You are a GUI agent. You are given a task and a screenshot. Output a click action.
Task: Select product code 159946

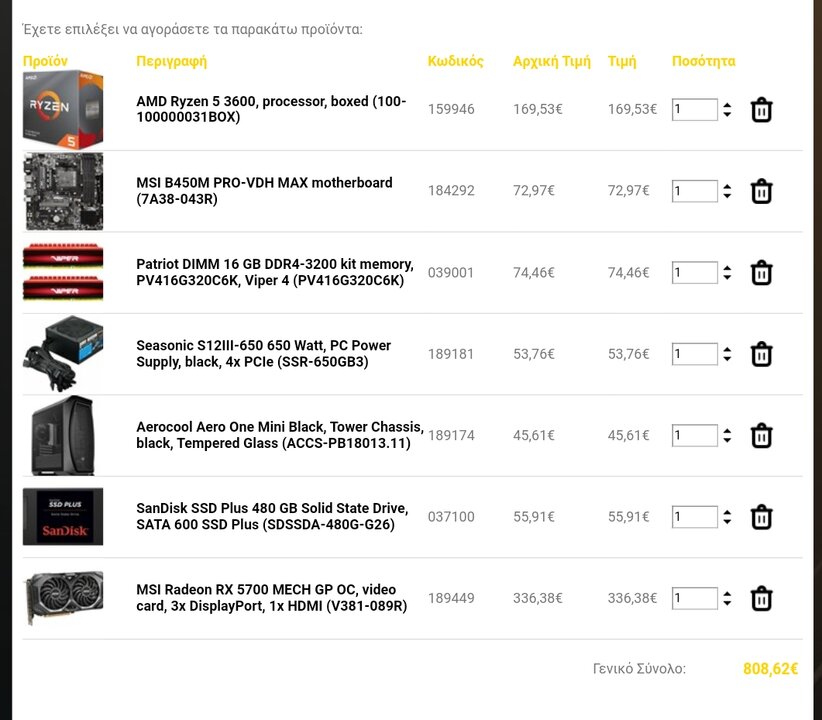point(451,109)
